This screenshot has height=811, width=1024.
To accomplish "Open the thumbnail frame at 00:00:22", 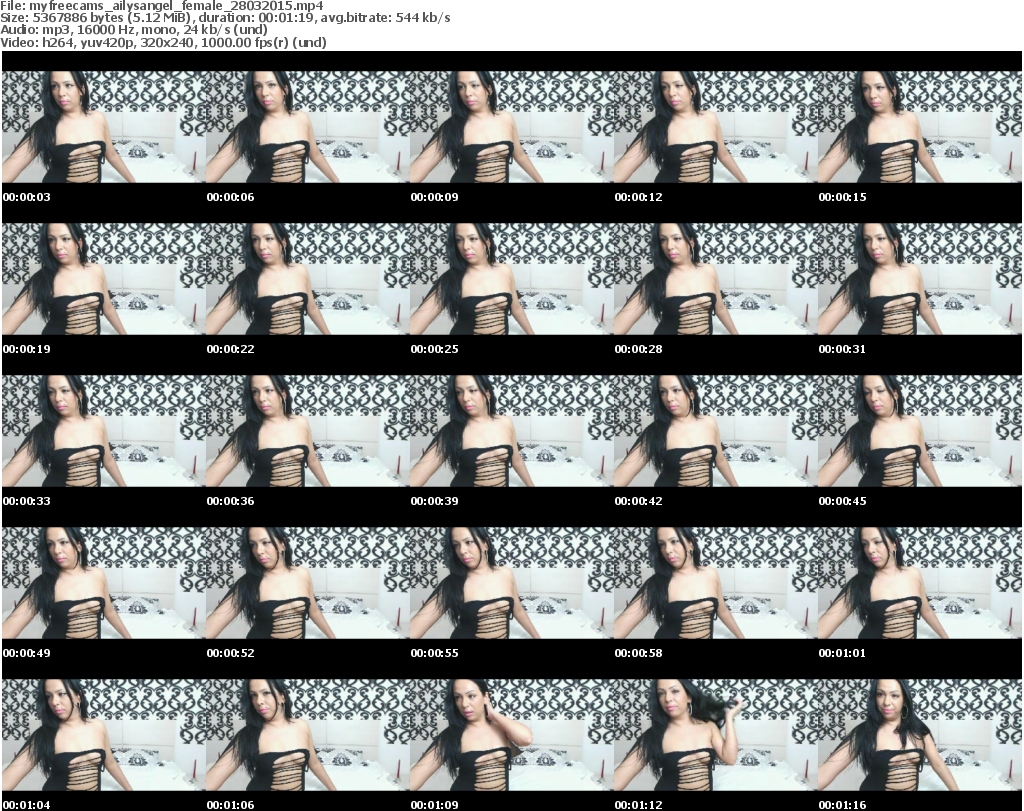I will 308,279.
